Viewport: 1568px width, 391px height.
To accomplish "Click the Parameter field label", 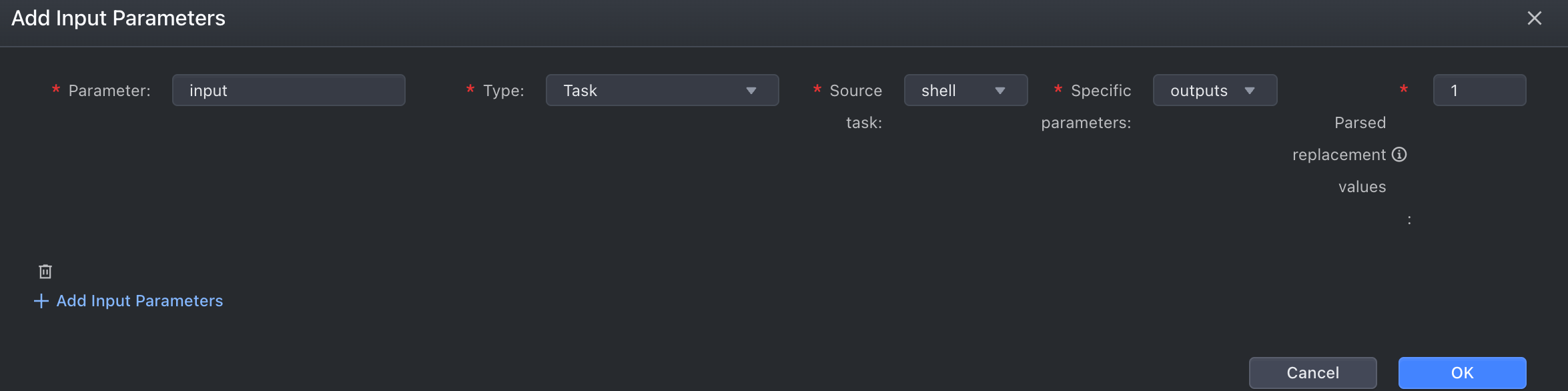I will pos(109,91).
